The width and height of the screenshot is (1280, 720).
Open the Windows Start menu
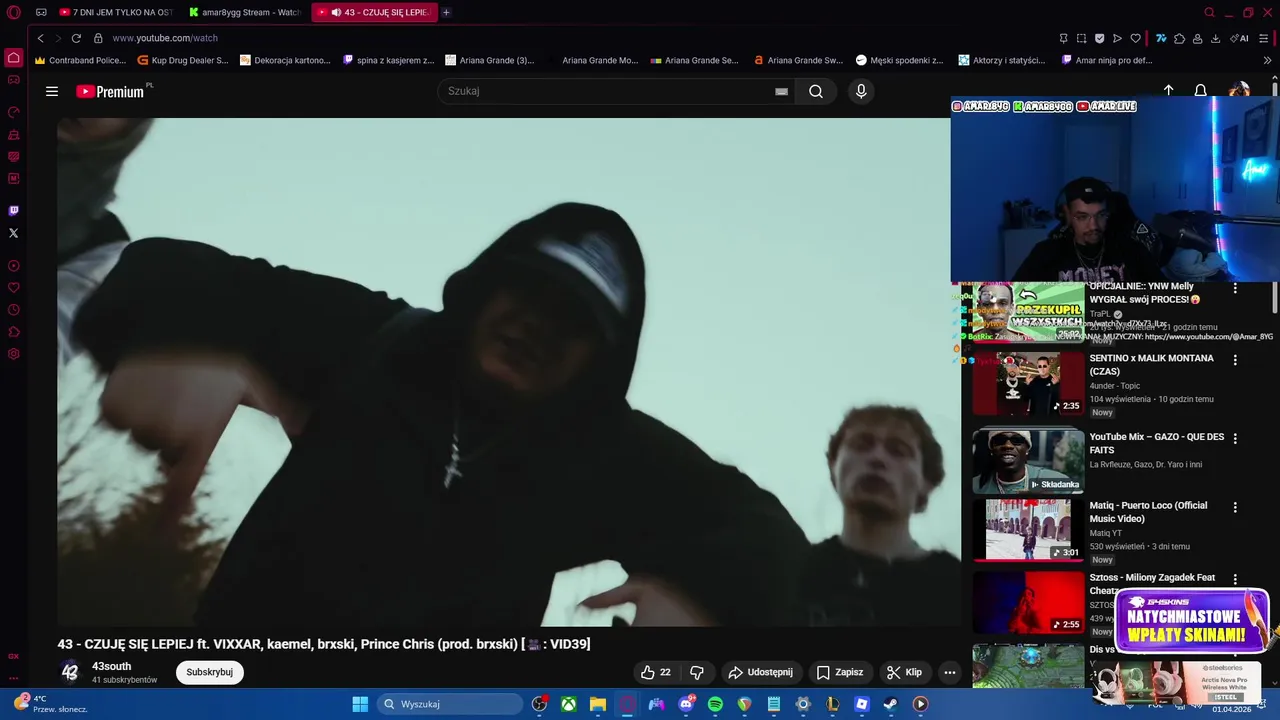point(360,704)
